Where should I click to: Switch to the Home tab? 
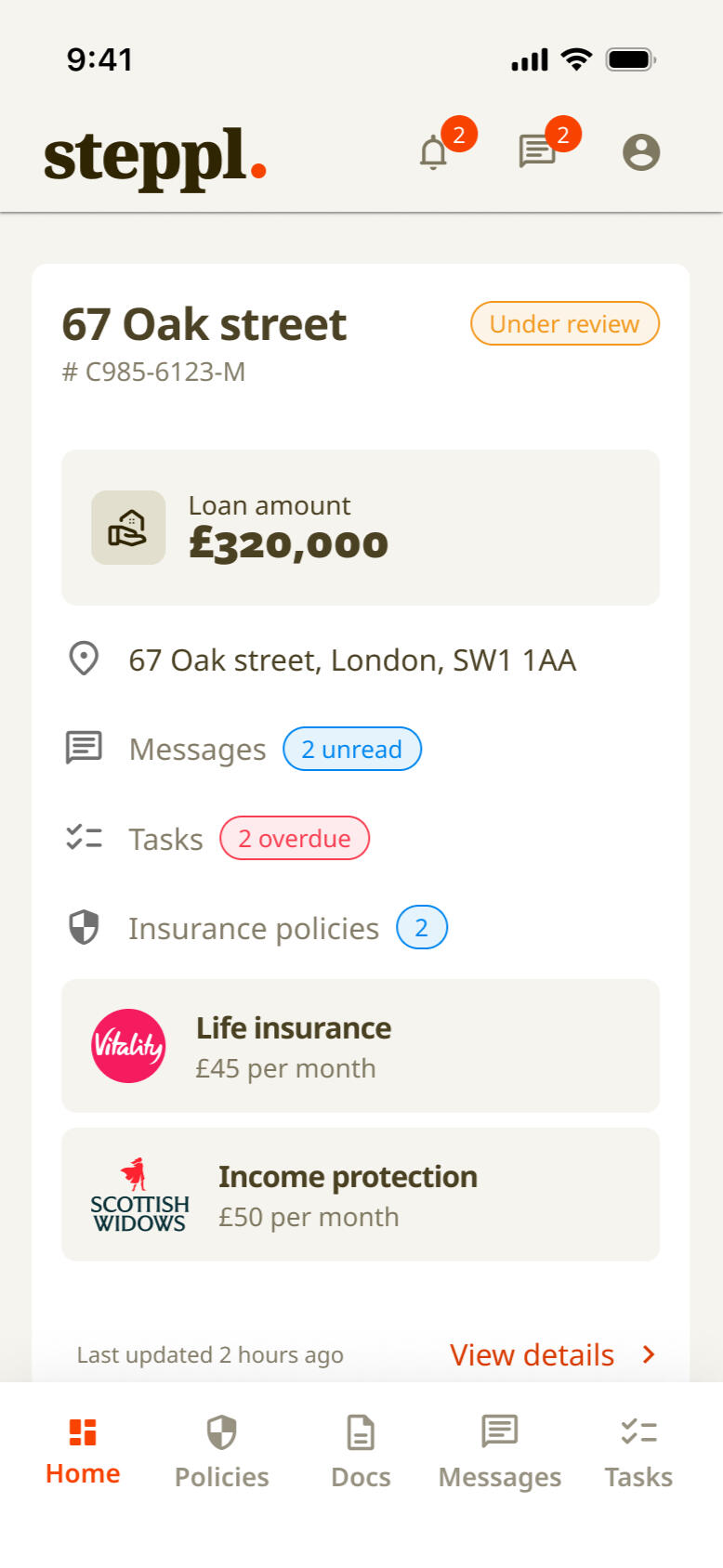pos(83,1451)
